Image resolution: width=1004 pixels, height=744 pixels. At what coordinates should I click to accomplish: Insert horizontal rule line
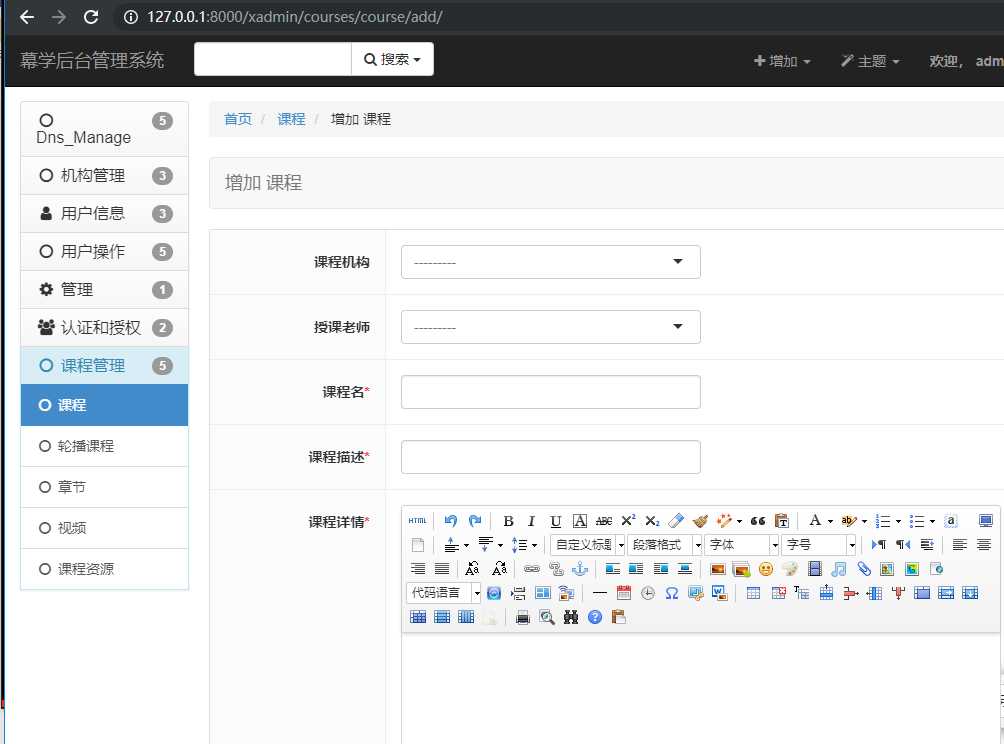(599, 593)
